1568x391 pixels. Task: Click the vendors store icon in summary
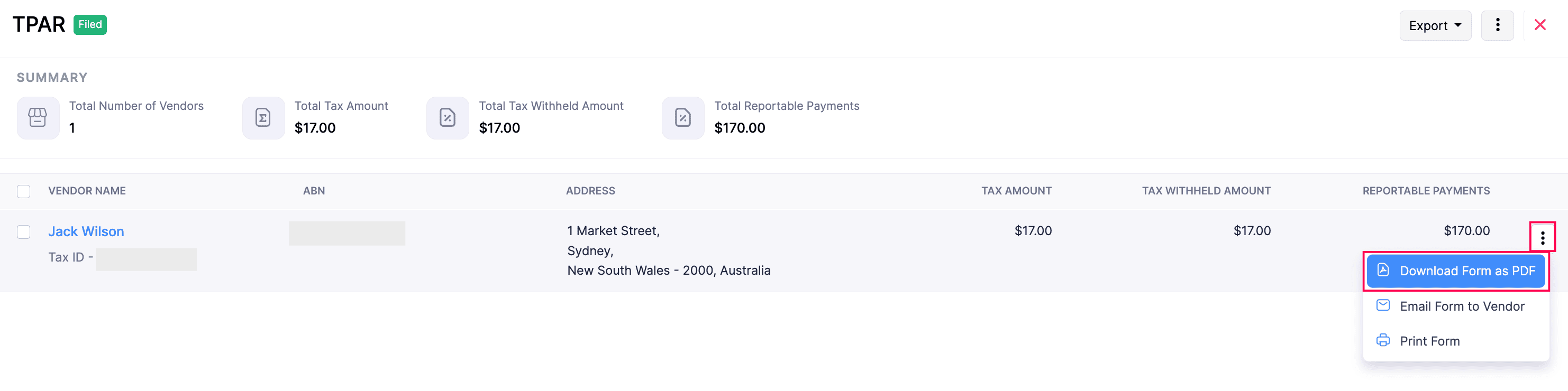coord(38,117)
